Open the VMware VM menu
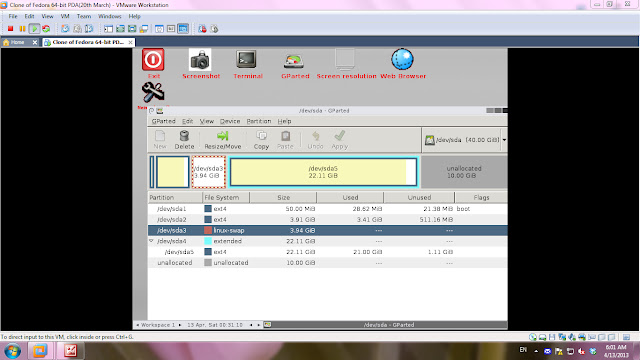The width and height of the screenshot is (640, 360). [x=65, y=16]
